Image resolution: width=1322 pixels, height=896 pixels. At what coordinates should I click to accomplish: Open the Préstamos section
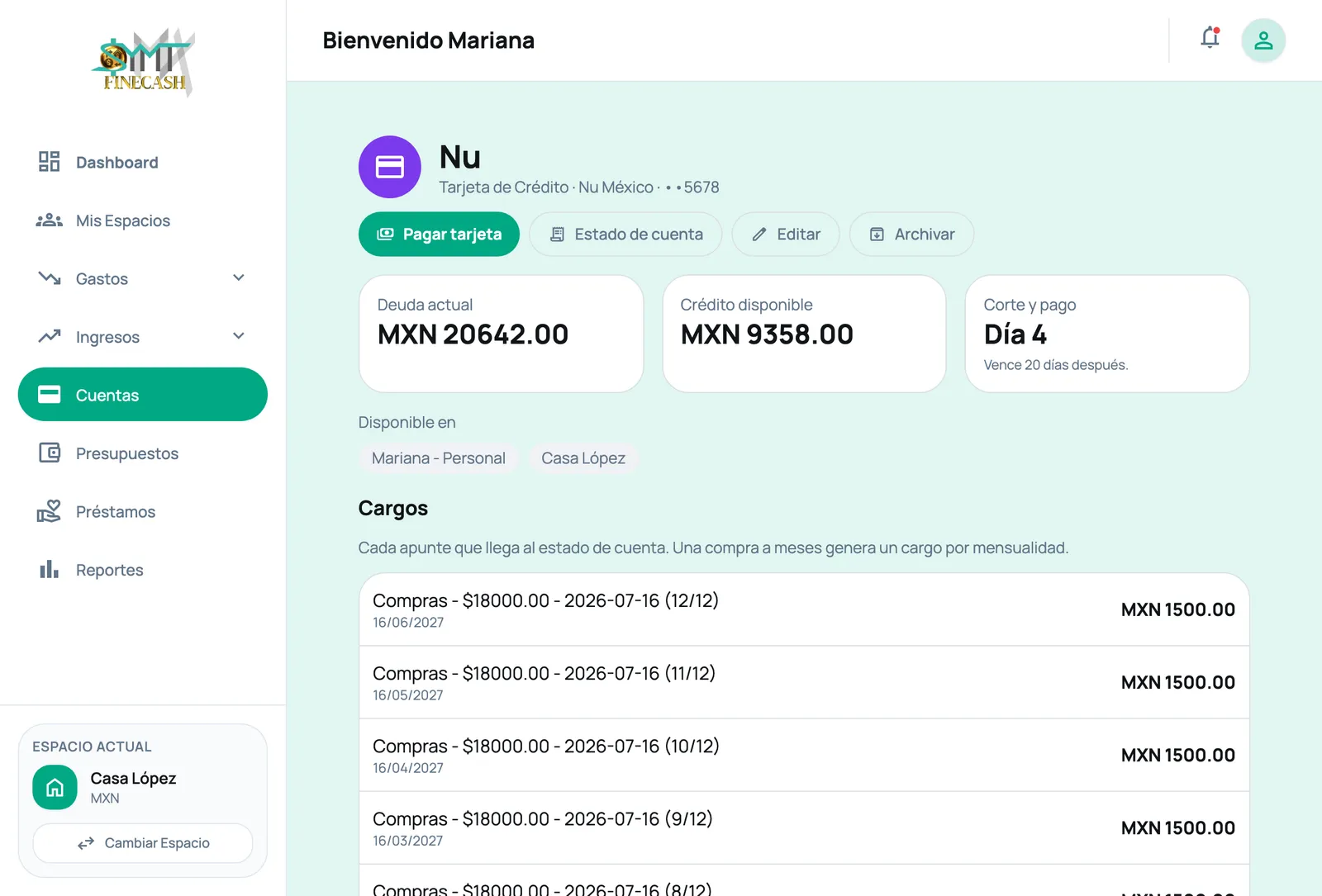pyautogui.click(x=143, y=512)
